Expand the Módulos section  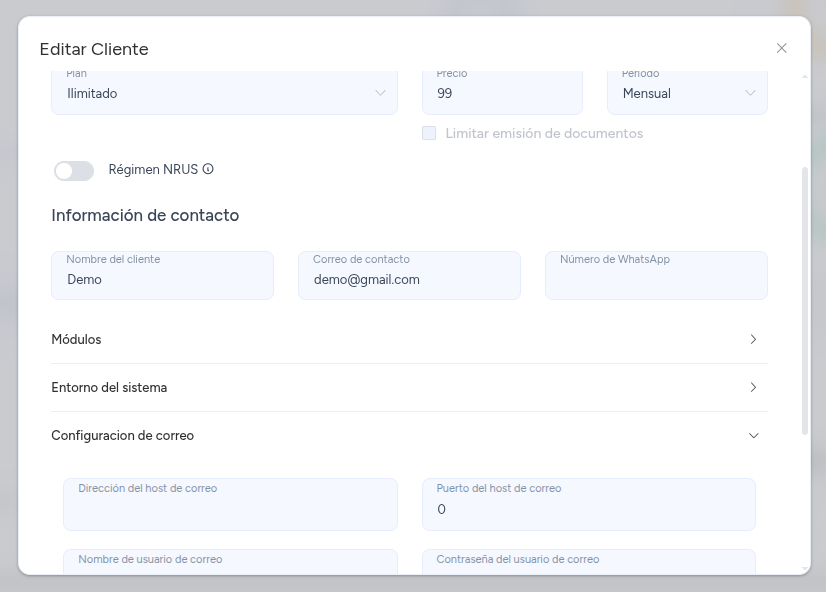409,339
